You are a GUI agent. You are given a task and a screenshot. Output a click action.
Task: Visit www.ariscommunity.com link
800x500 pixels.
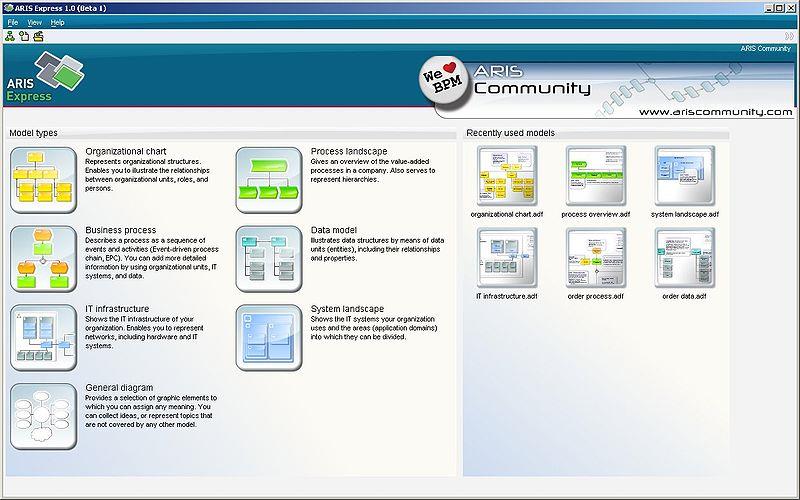pyautogui.click(x=715, y=112)
